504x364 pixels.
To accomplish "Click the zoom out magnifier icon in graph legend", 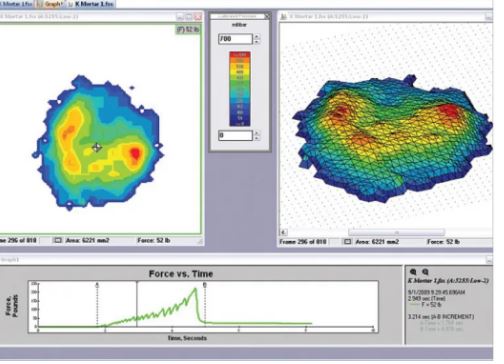I will click(425, 272).
